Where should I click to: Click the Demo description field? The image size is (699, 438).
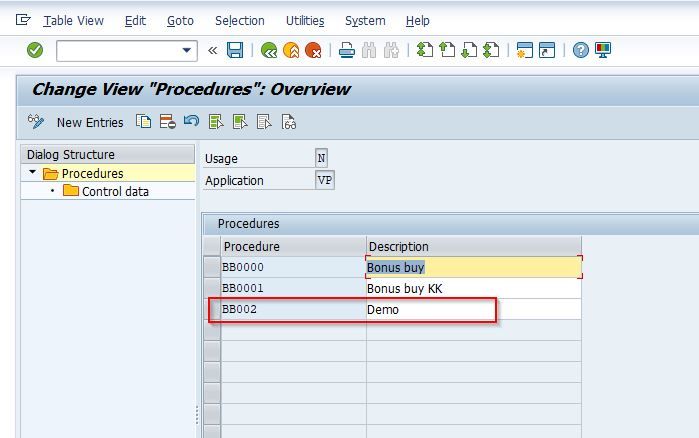tap(474, 309)
